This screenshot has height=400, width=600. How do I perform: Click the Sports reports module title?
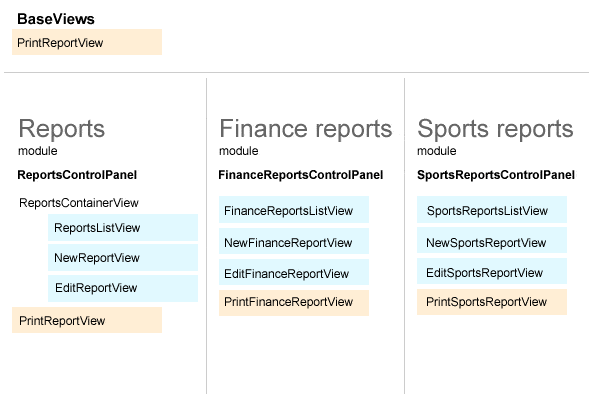(x=495, y=129)
